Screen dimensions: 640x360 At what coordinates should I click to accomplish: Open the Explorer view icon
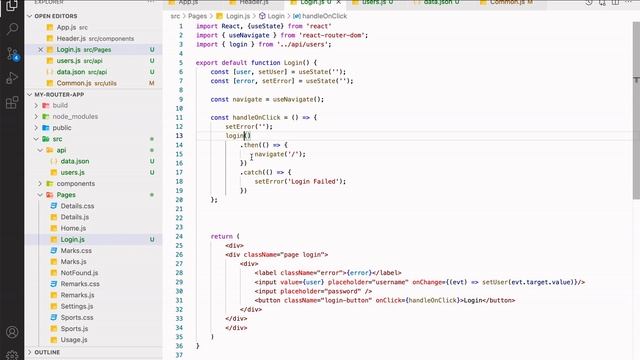(x=12, y=6)
